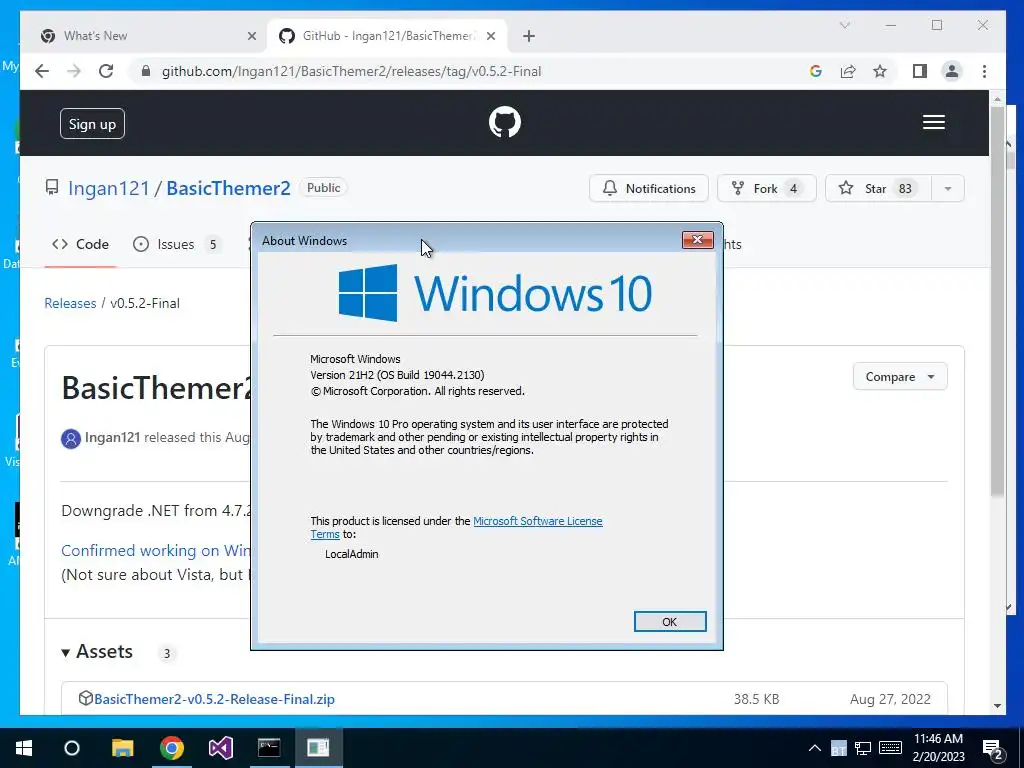Open the Compare dropdown
1024x768 pixels.
click(900, 377)
